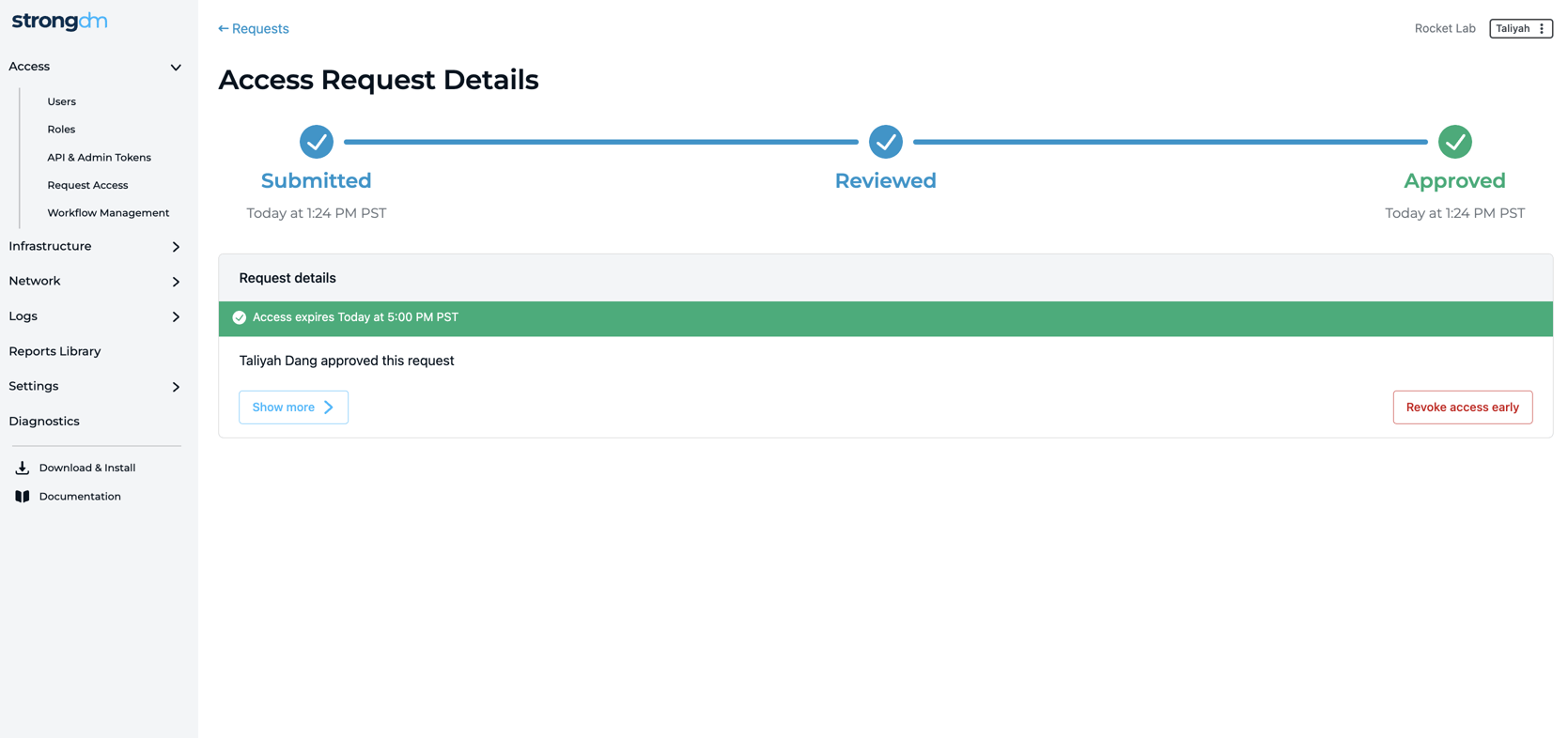Expand the Infrastructure section

coord(176,247)
